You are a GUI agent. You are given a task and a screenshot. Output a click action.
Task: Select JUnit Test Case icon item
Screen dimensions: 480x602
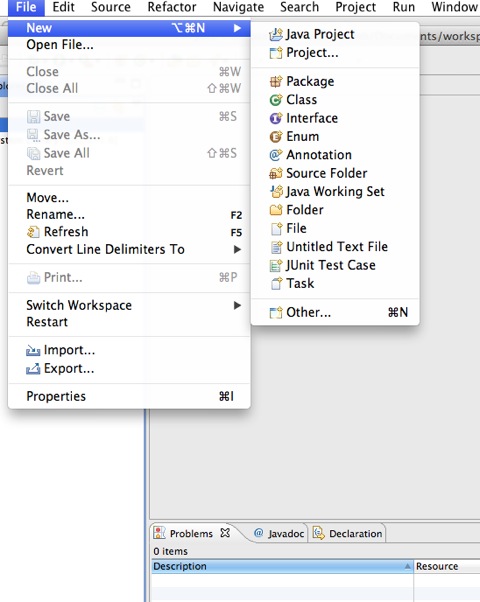point(276,265)
